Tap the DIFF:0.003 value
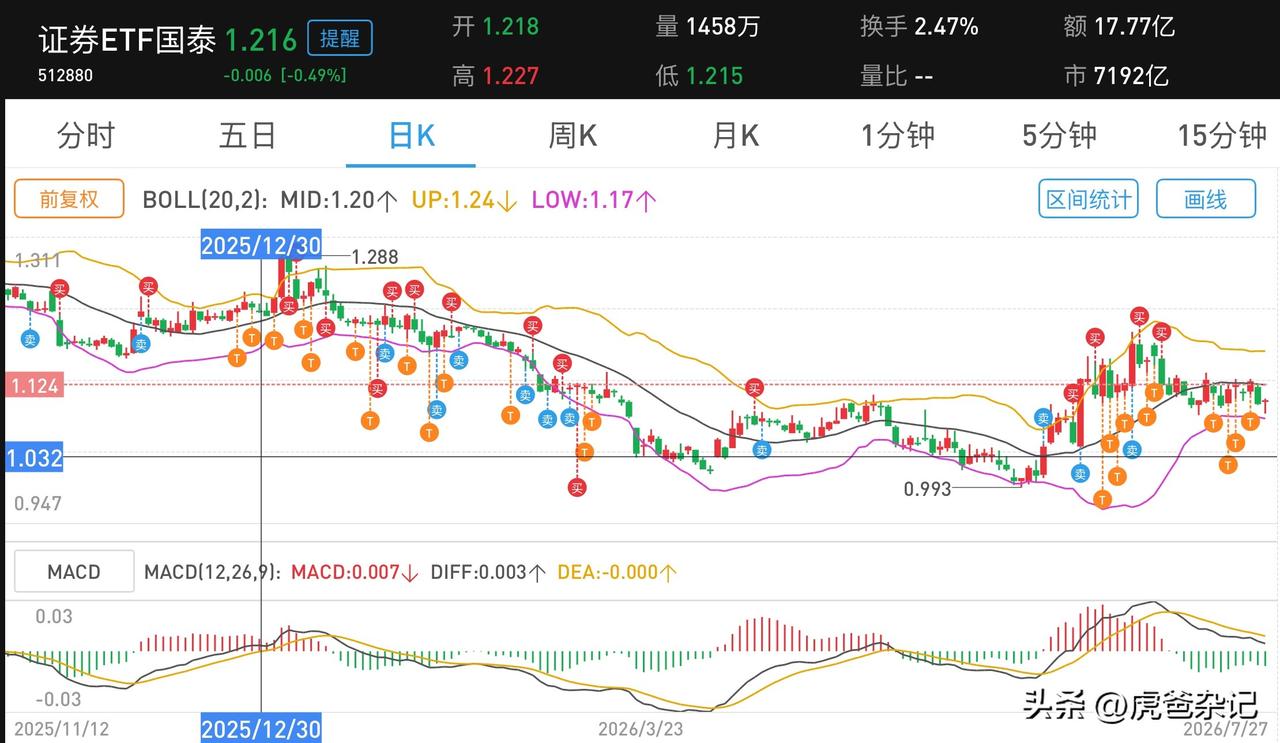Viewport: 1280px width, 743px height. (488, 572)
